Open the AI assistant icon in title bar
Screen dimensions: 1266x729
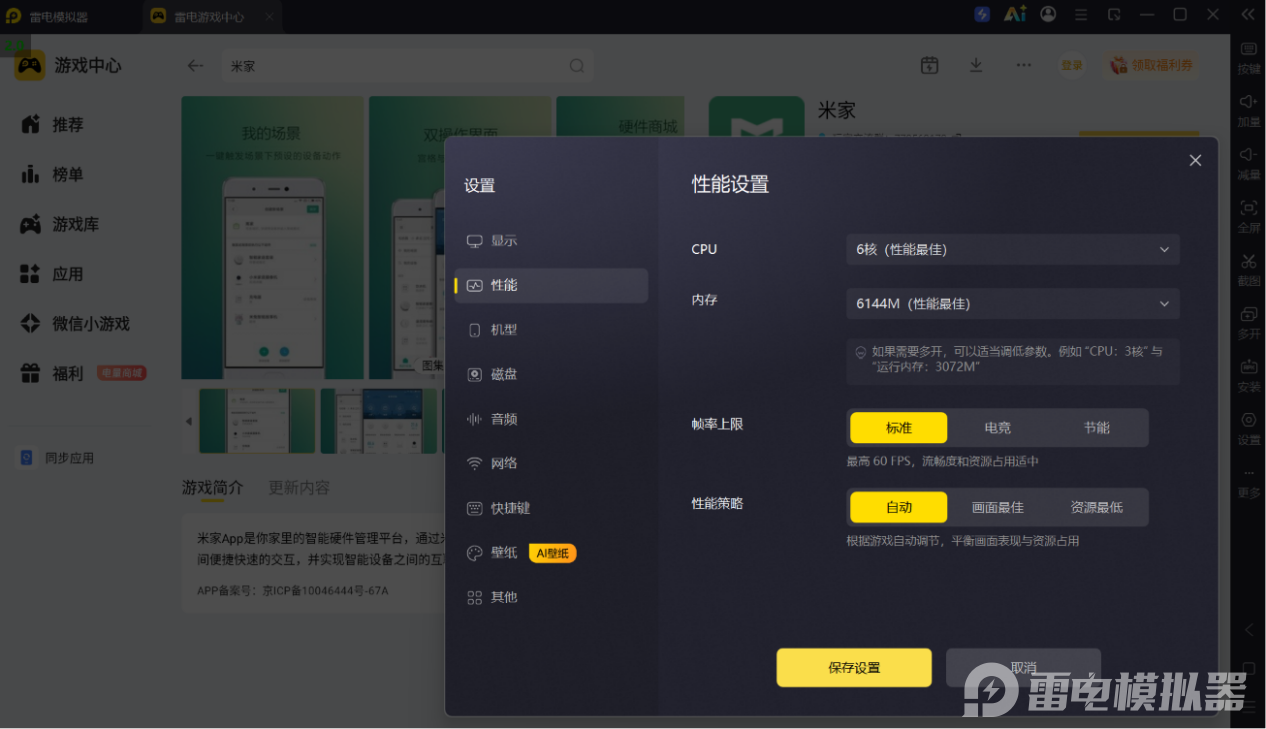[1015, 14]
